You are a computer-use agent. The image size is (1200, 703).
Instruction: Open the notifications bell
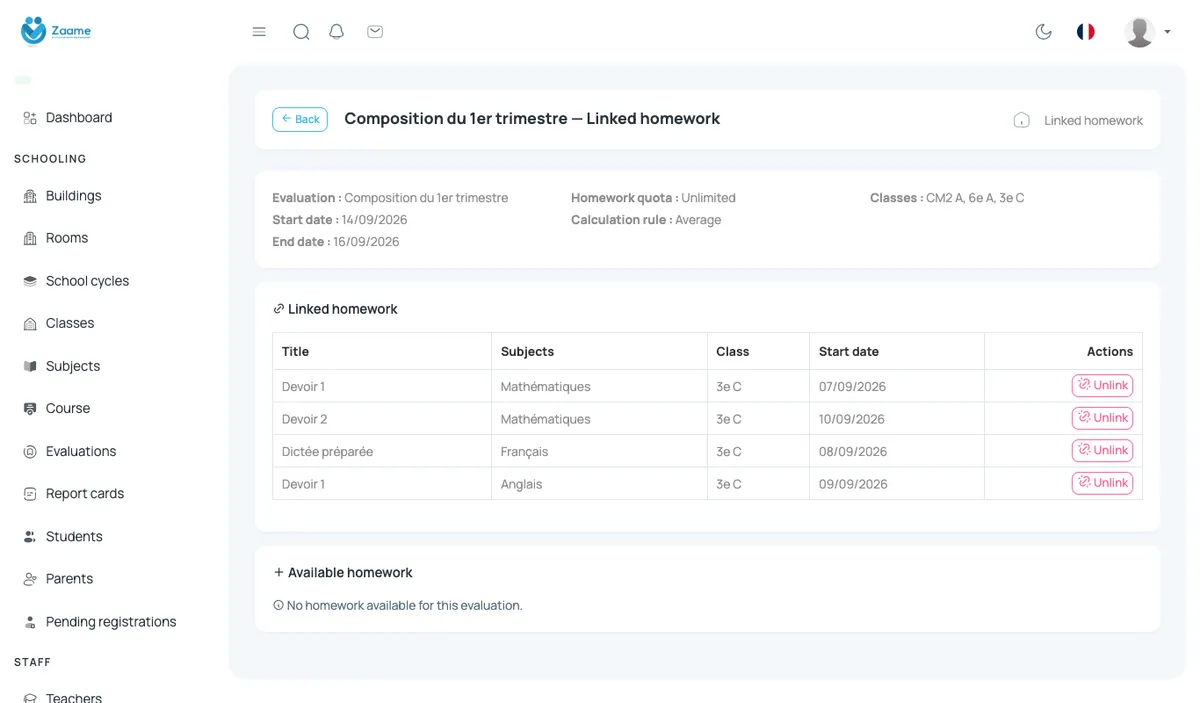337,32
